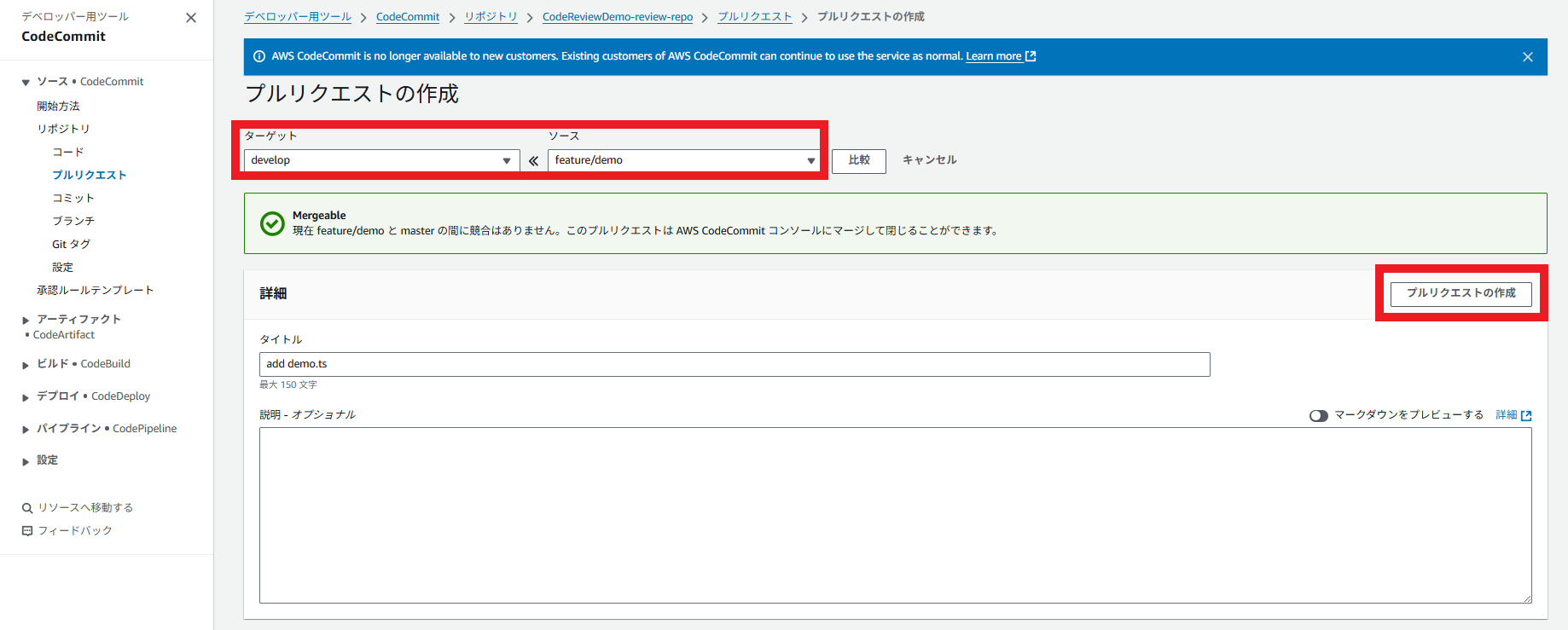Open the ターゲット develop branch dropdown
The image size is (1568, 630).
click(x=381, y=160)
